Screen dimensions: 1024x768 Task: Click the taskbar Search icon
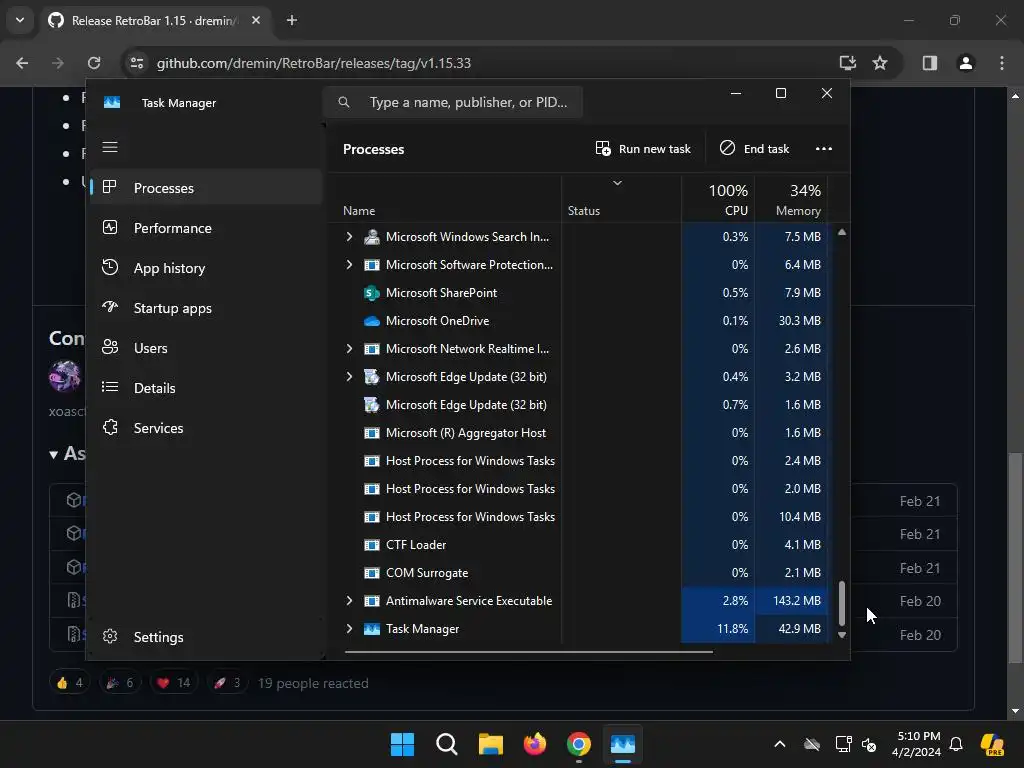pos(447,744)
